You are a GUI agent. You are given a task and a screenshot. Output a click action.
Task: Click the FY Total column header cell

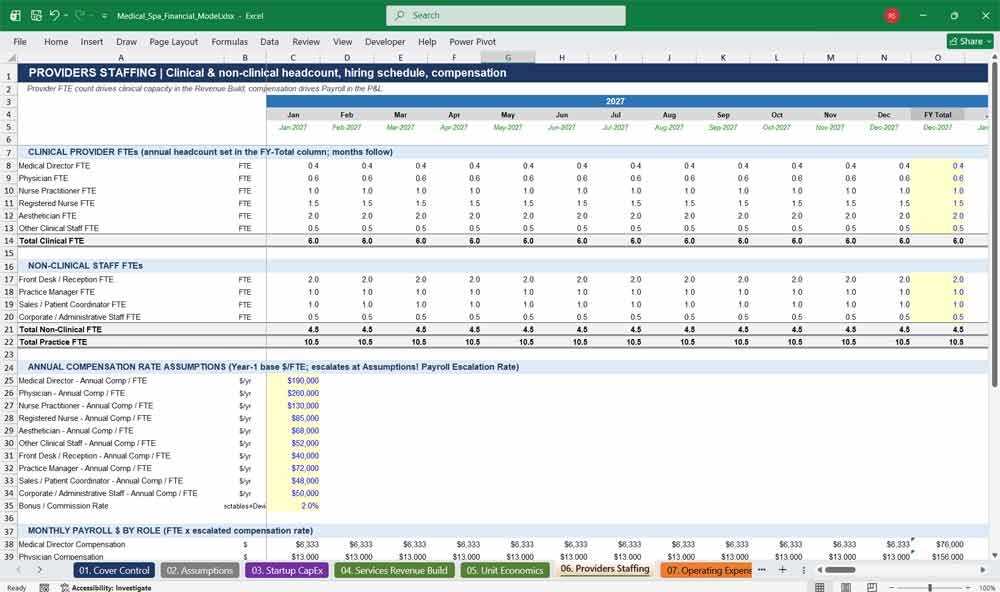tap(938, 115)
